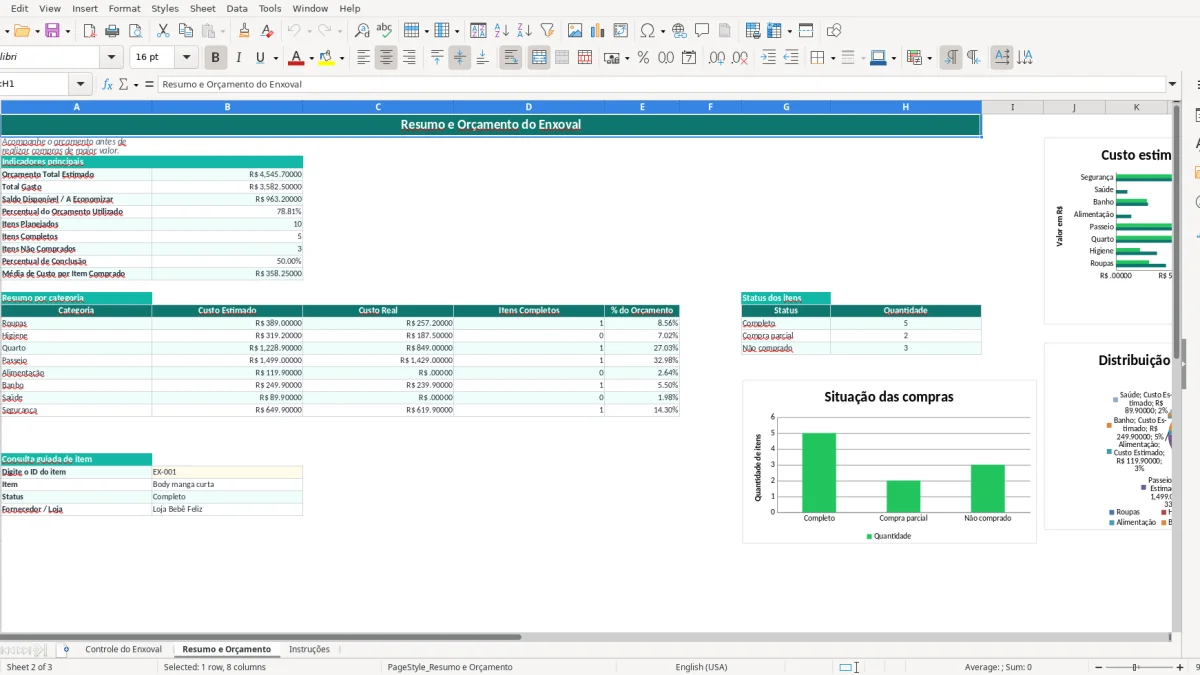The width and height of the screenshot is (1200, 675).
Task: Toggle Center Horizontally alignment
Action: click(386, 58)
